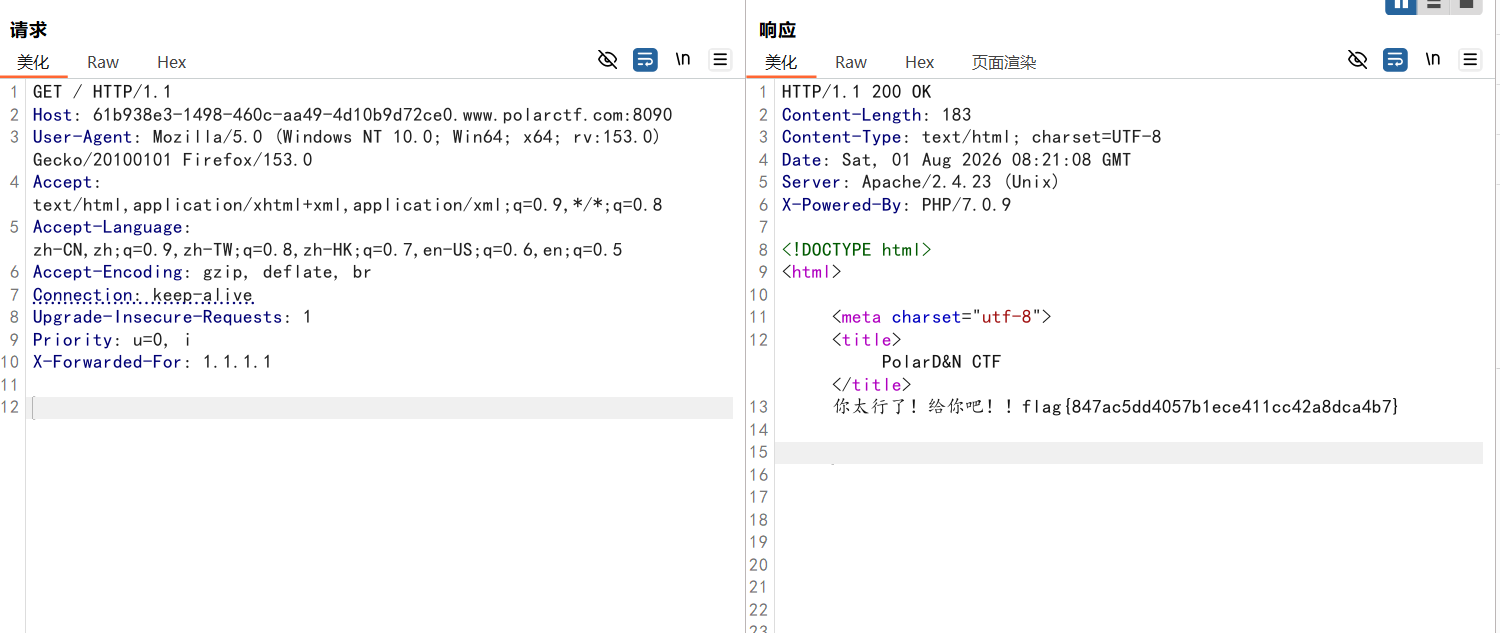Toggle hidden characters eye icon in response panel
The height and width of the screenshot is (633, 1500).
1357,60
